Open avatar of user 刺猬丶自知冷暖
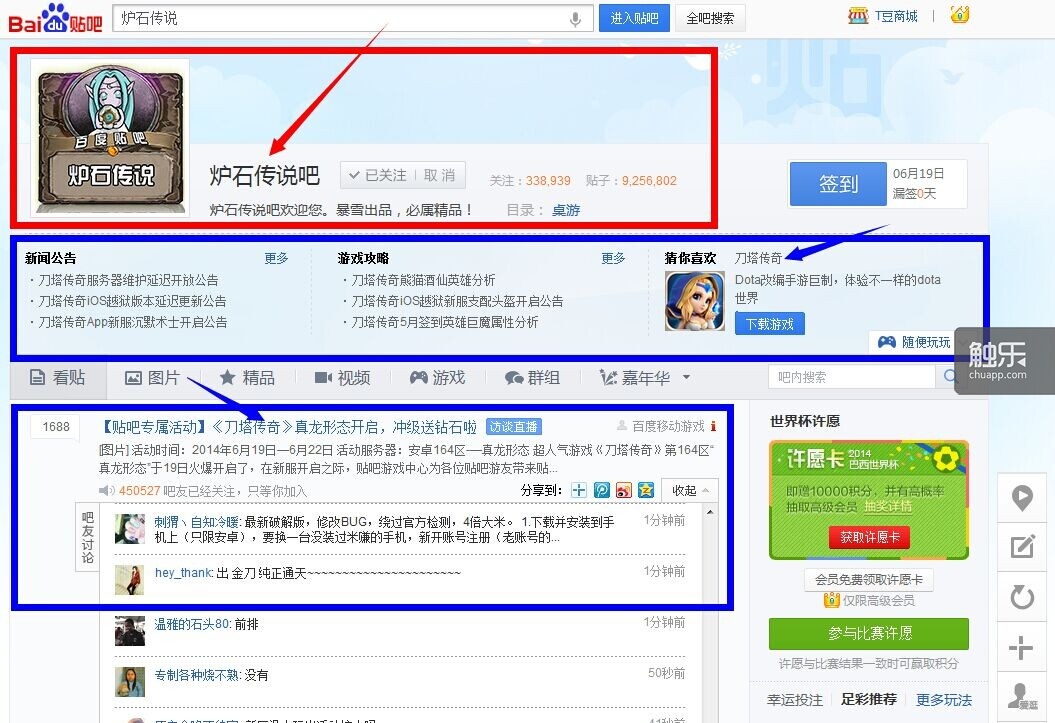This screenshot has width=1055, height=723. (x=130, y=529)
